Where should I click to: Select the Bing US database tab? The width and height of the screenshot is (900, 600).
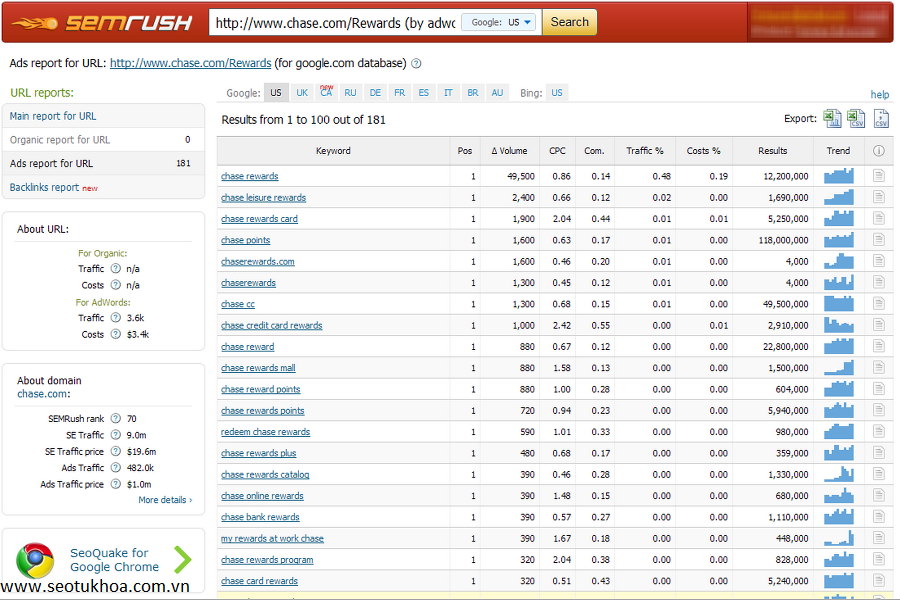click(557, 93)
